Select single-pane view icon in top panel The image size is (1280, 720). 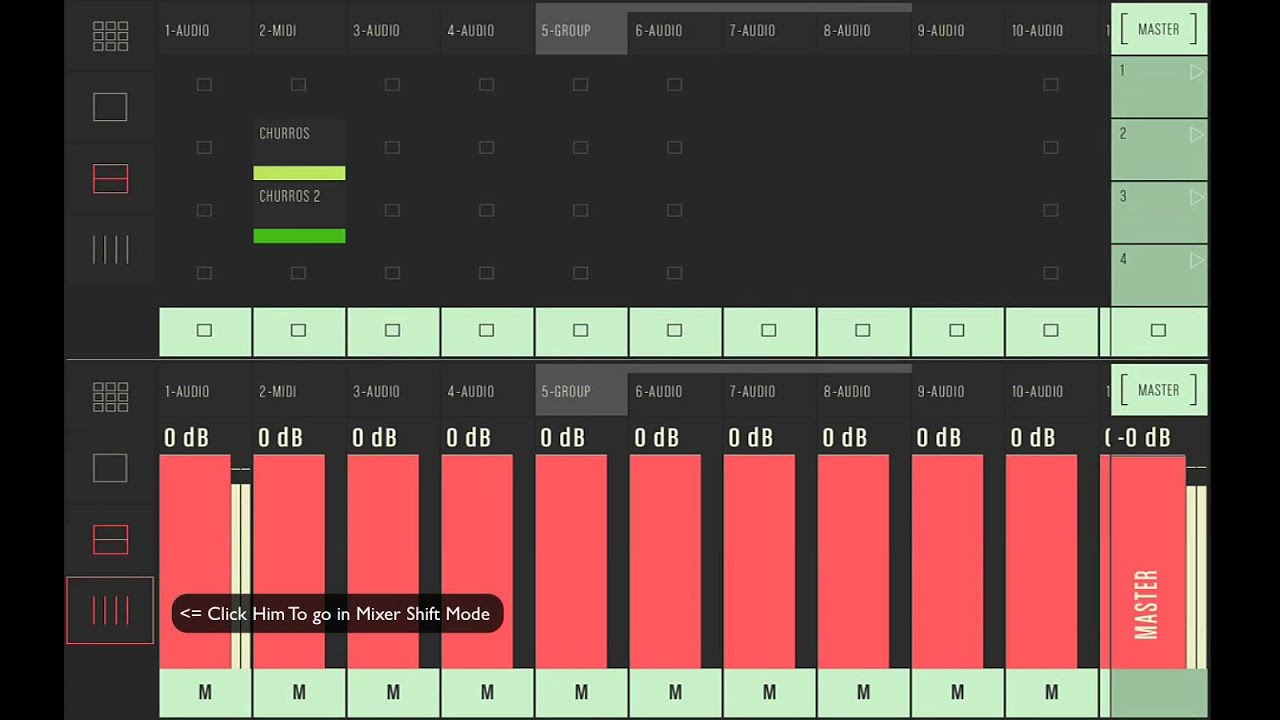point(110,107)
